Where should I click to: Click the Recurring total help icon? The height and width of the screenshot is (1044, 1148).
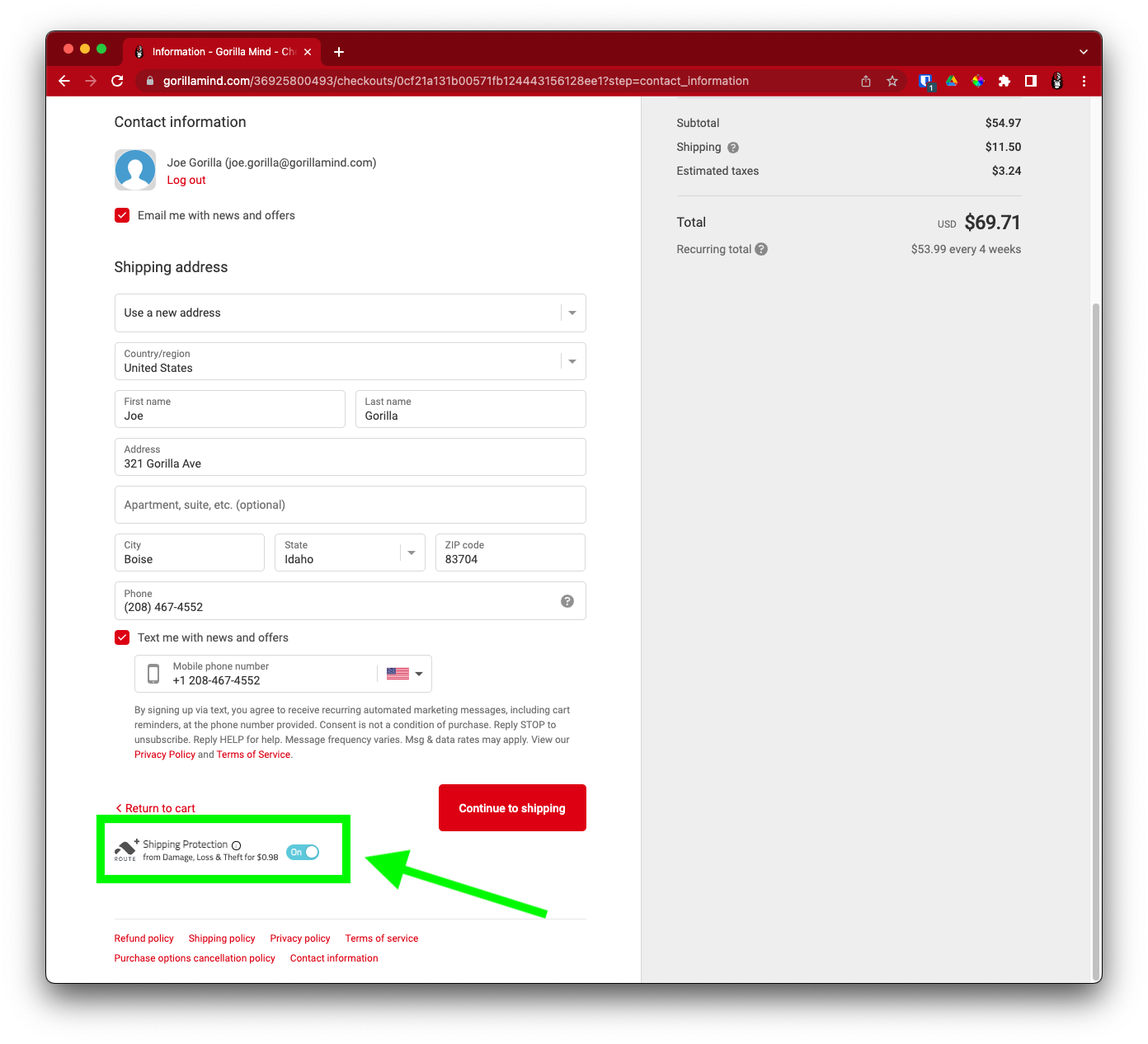coord(761,249)
